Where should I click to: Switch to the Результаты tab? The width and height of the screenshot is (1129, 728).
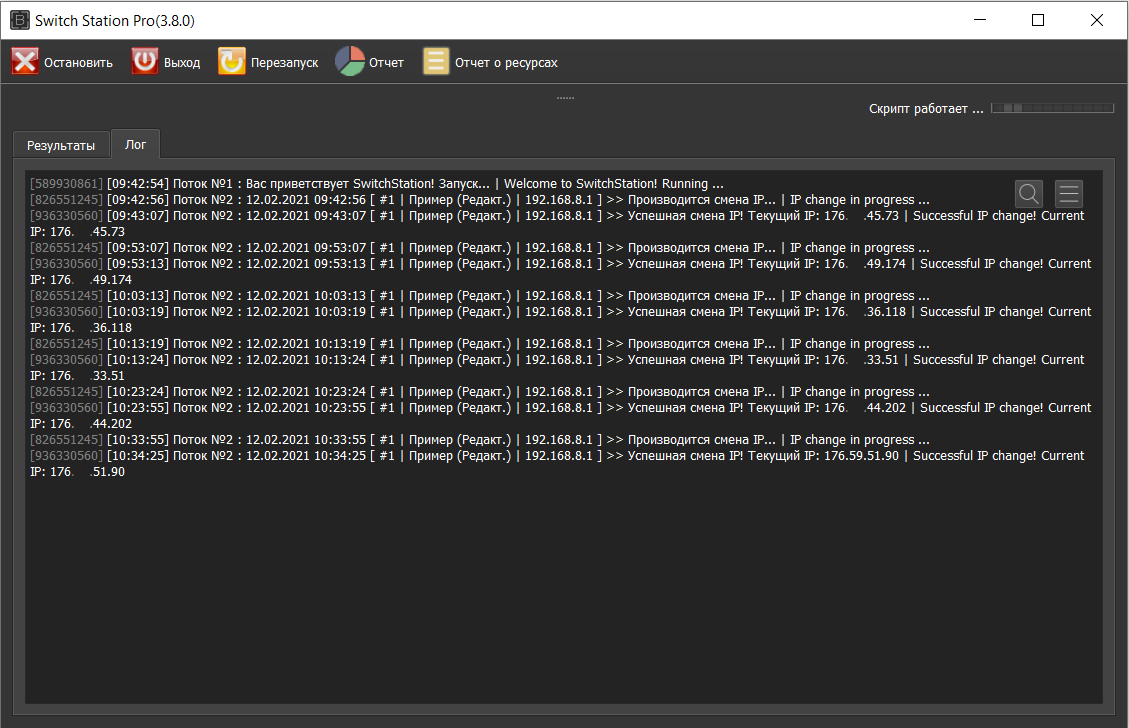[61, 145]
